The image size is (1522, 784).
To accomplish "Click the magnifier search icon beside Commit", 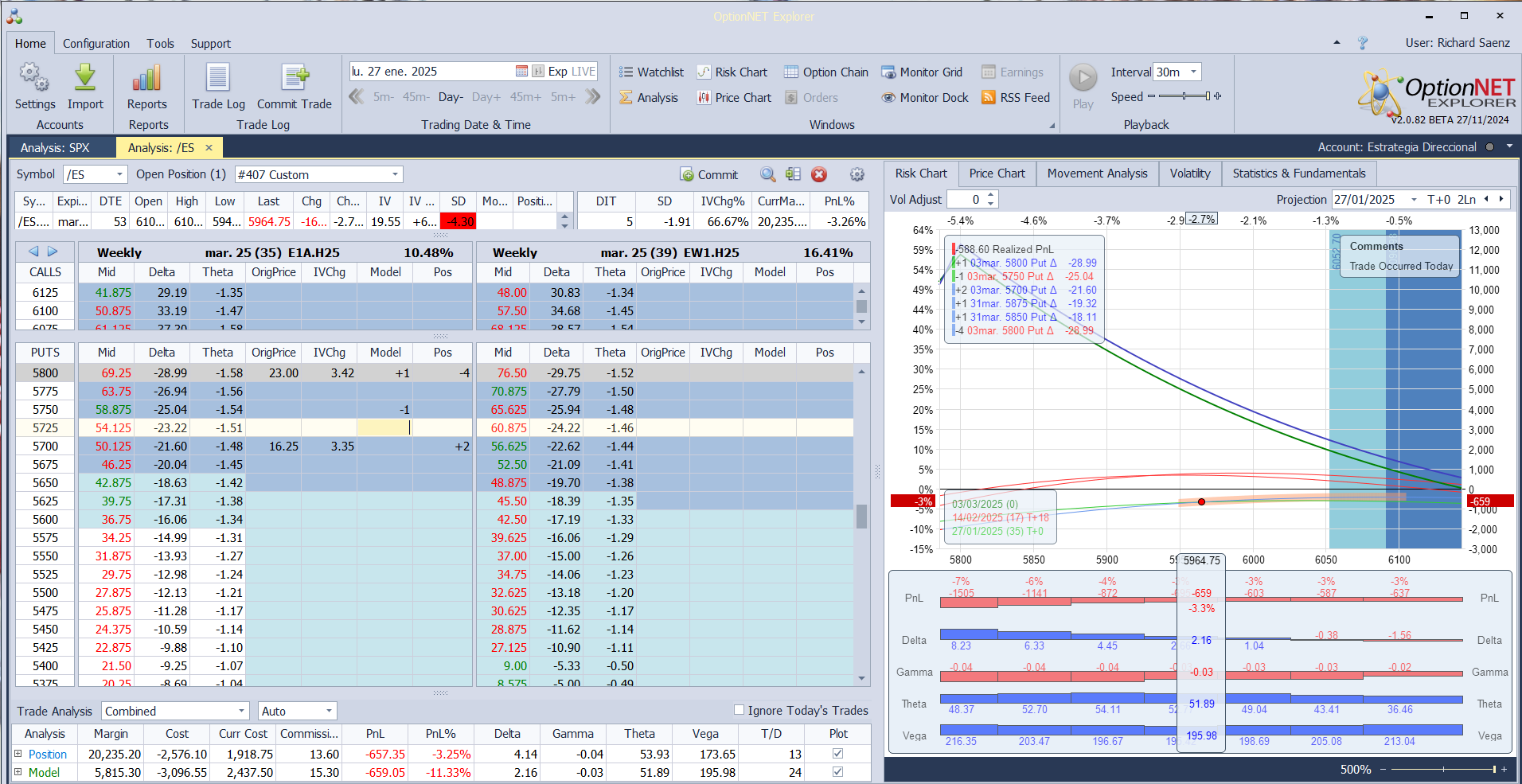I will click(767, 175).
